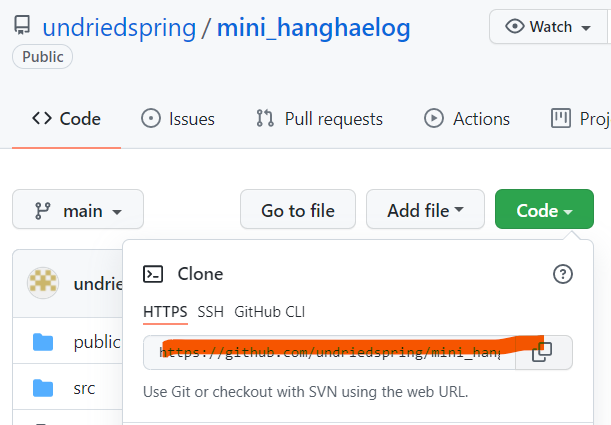Click the repository book icon
The image size is (611, 425).
pyautogui.click(x=22, y=25)
